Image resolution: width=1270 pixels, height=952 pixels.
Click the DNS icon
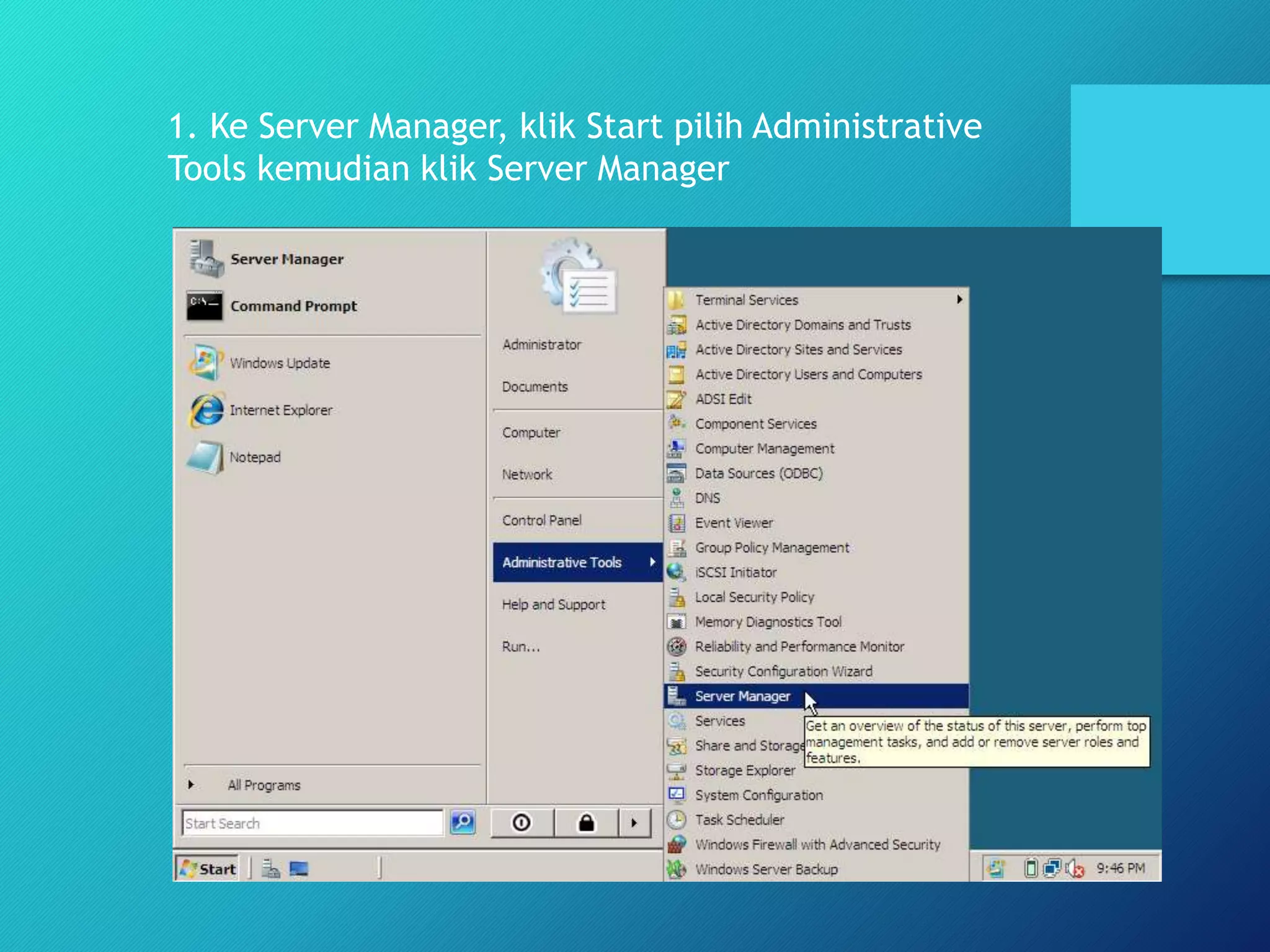click(677, 498)
